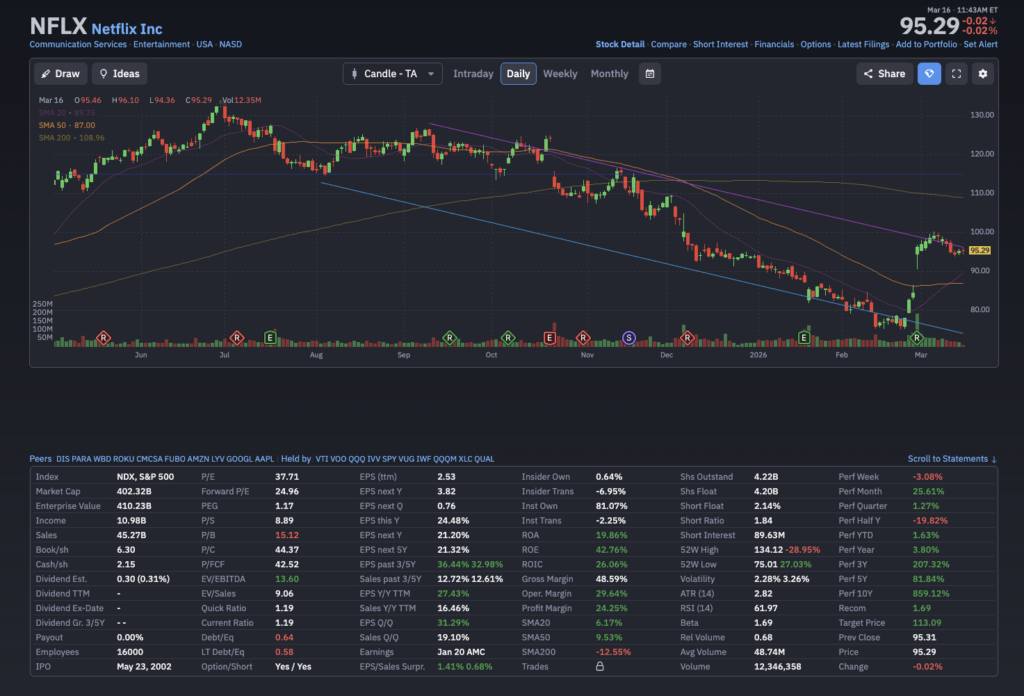Open the Draw tools with pencil icon

click(x=60, y=74)
